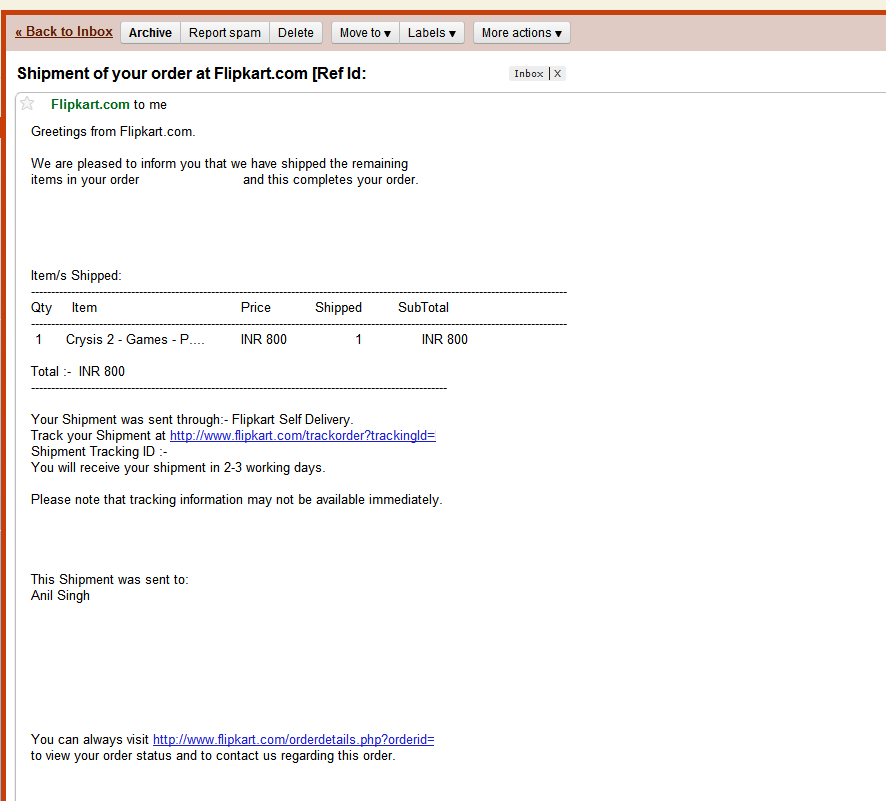This screenshot has height=801, width=886.
Task: Star this Flipkart email
Action: click(x=27, y=103)
